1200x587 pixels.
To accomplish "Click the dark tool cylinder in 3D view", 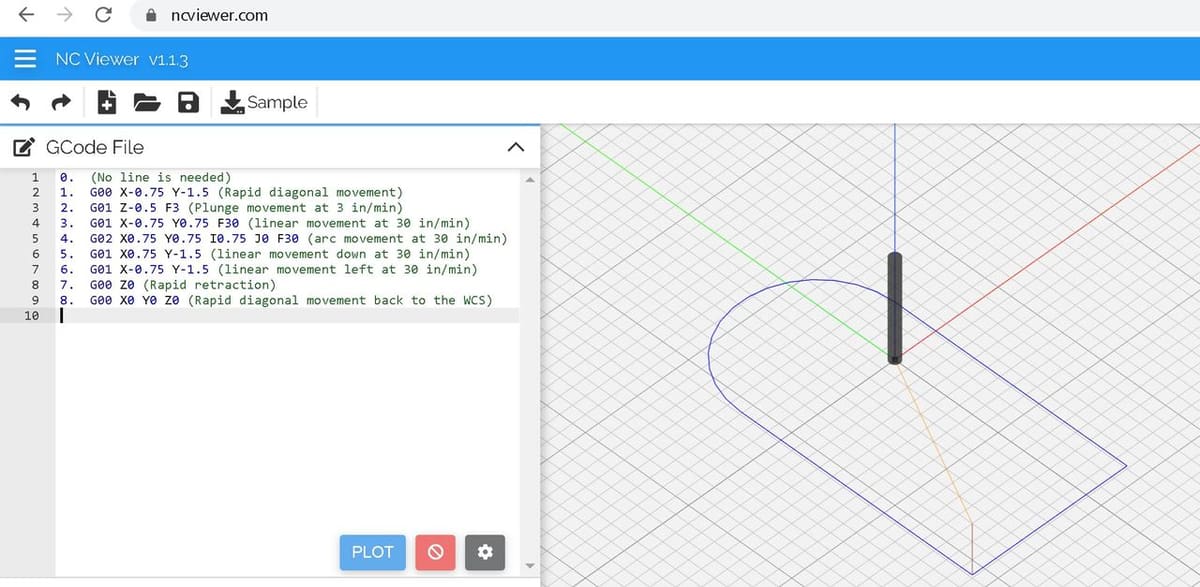I will click(x=894, y=308).
